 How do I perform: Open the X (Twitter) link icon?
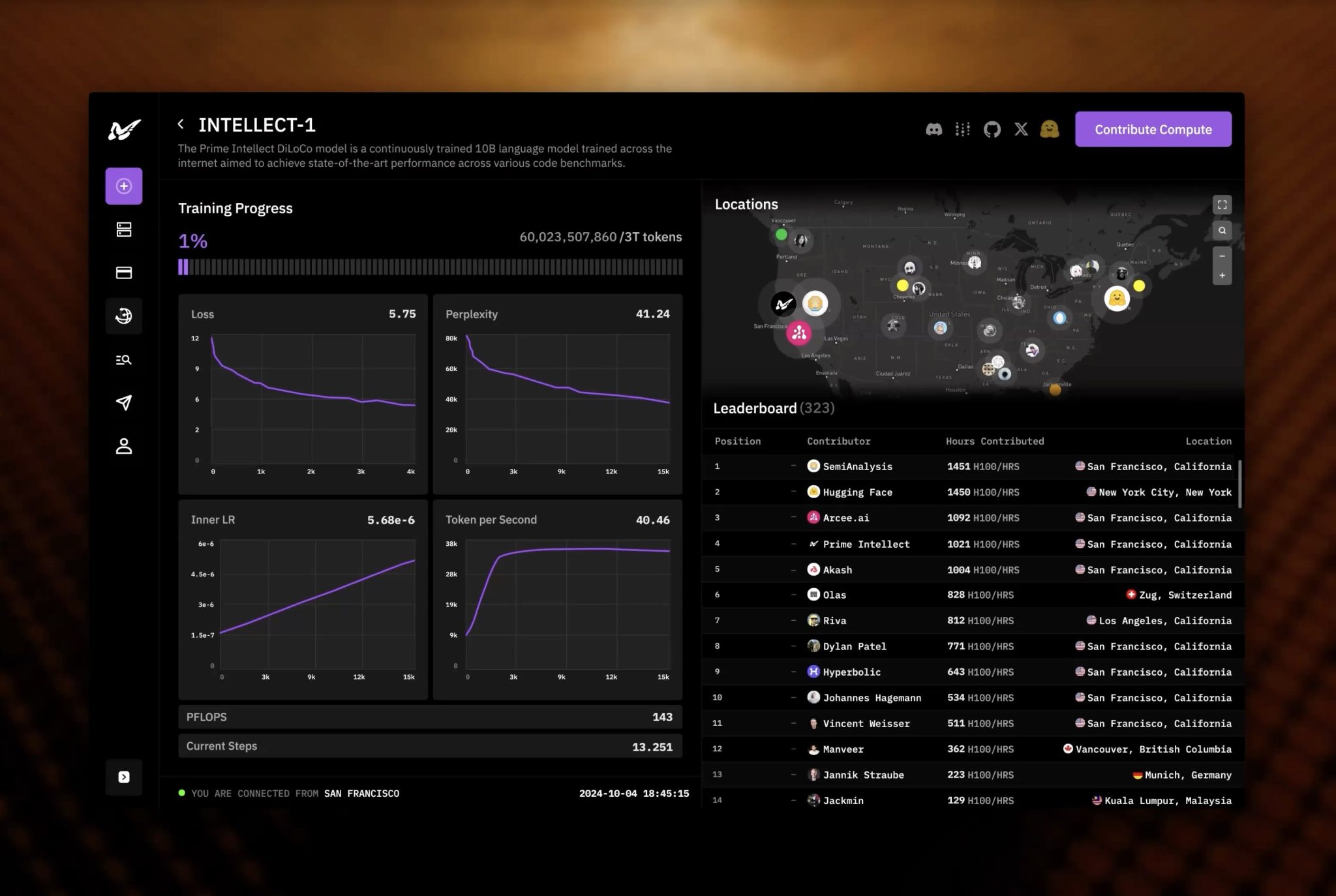(1021, 129)
